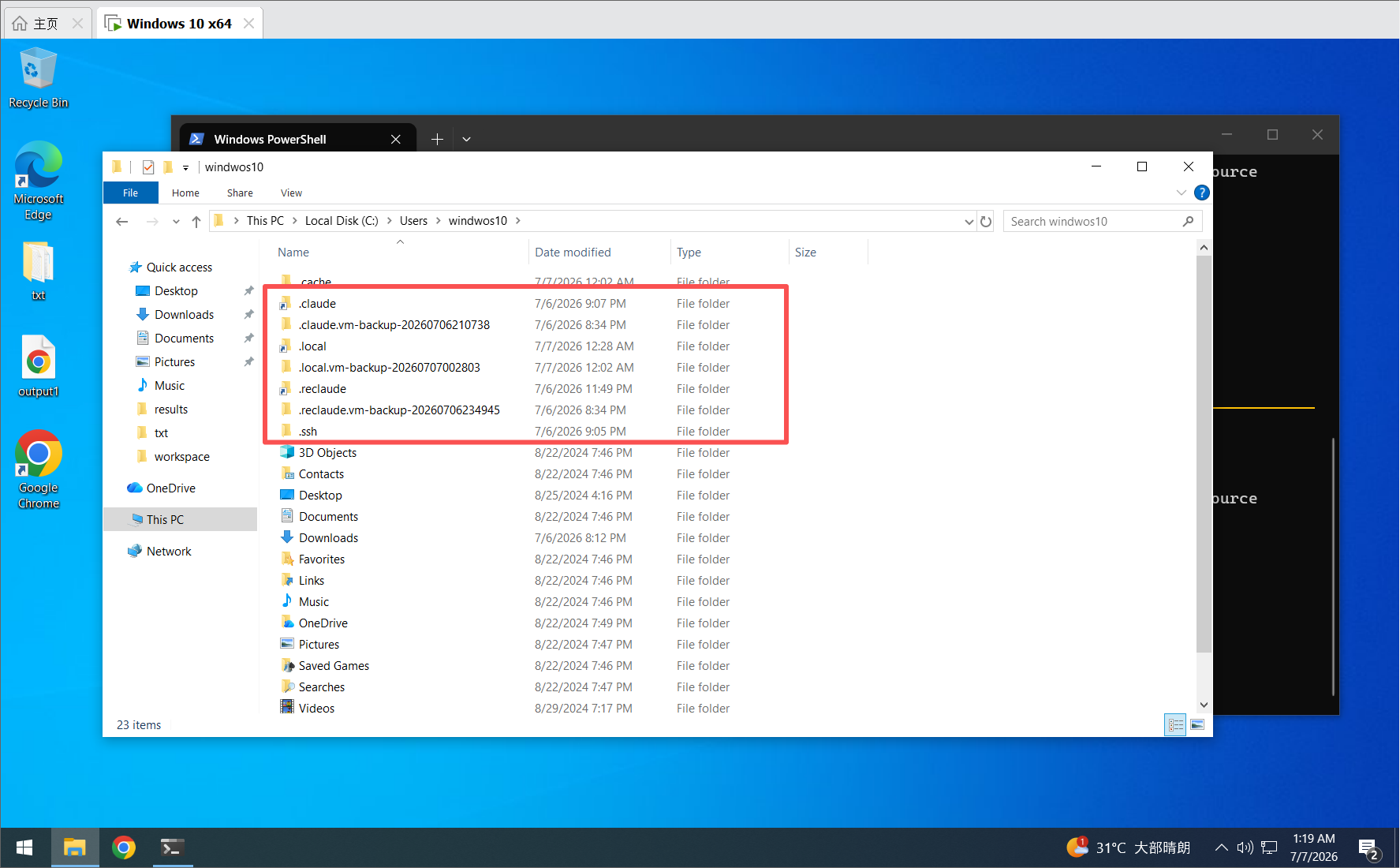The width and height of the screenshot is (1400, 868).
Task: Click the Up to parent folder arrow
Action: coord(196,222)
